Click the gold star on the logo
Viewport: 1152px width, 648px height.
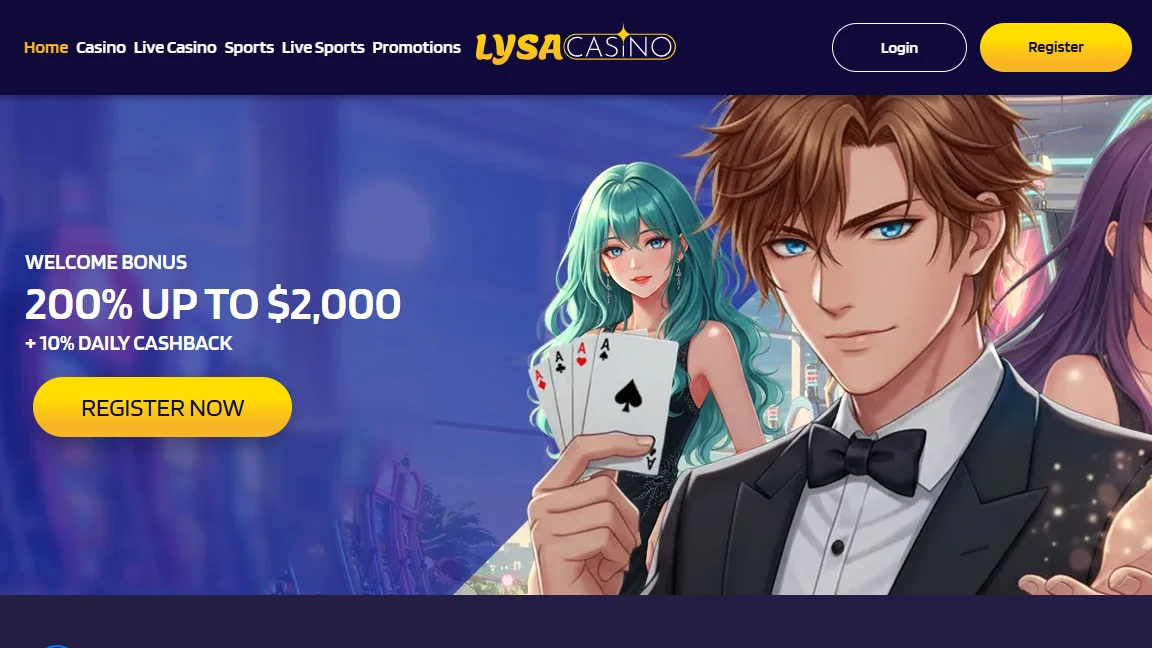(x=622, y=33)
